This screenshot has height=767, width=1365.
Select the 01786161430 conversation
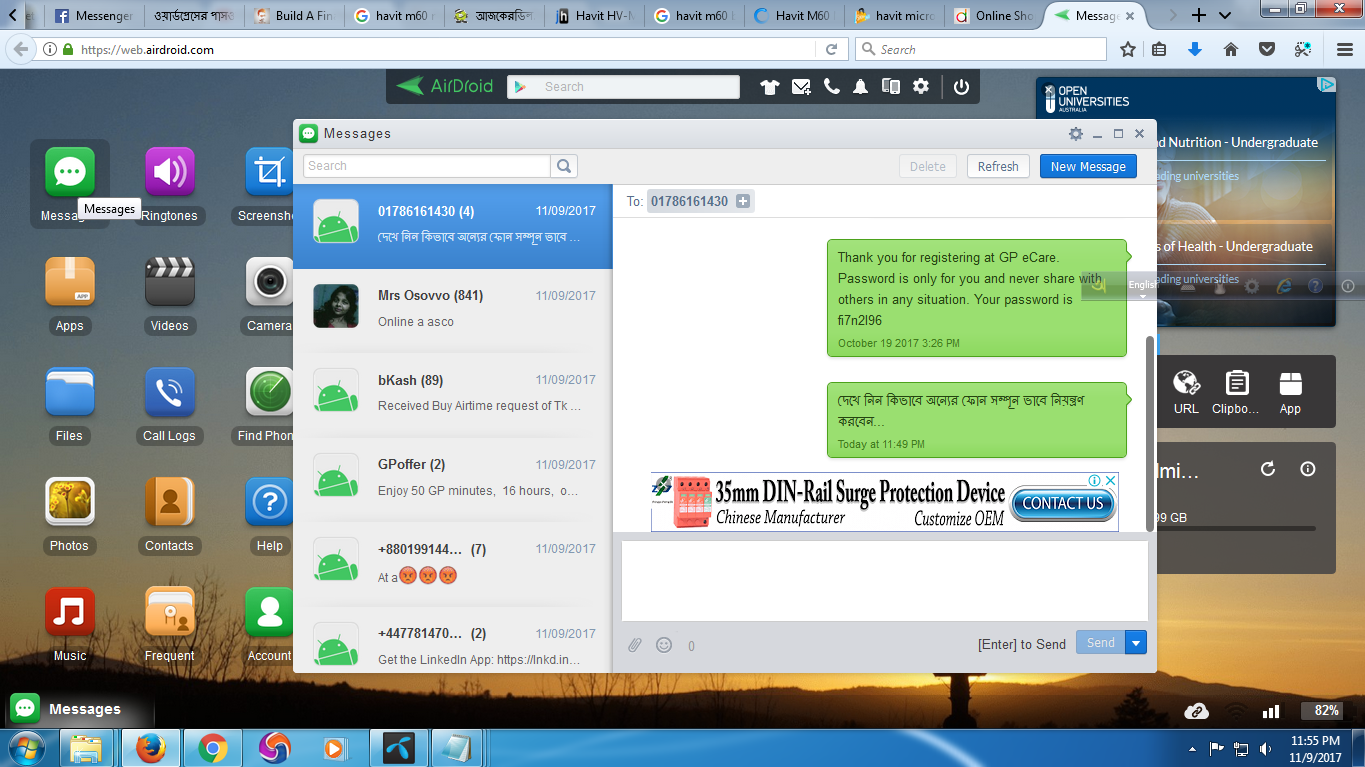tap(453, 226)
